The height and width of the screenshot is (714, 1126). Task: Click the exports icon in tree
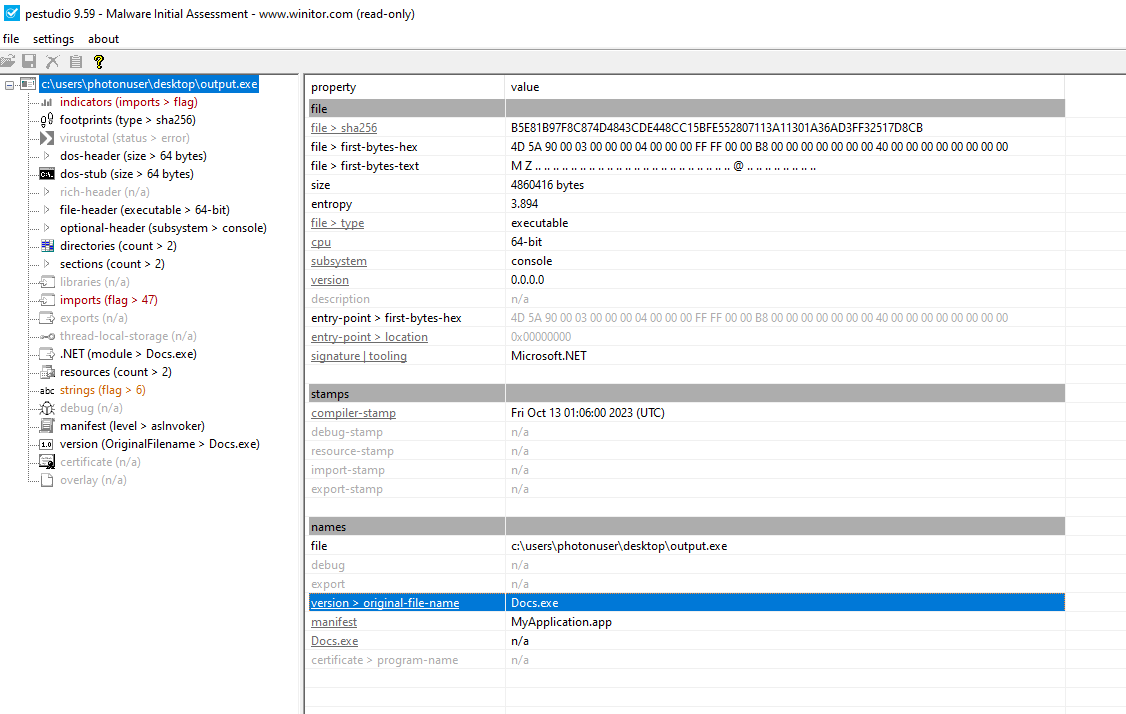47,317
